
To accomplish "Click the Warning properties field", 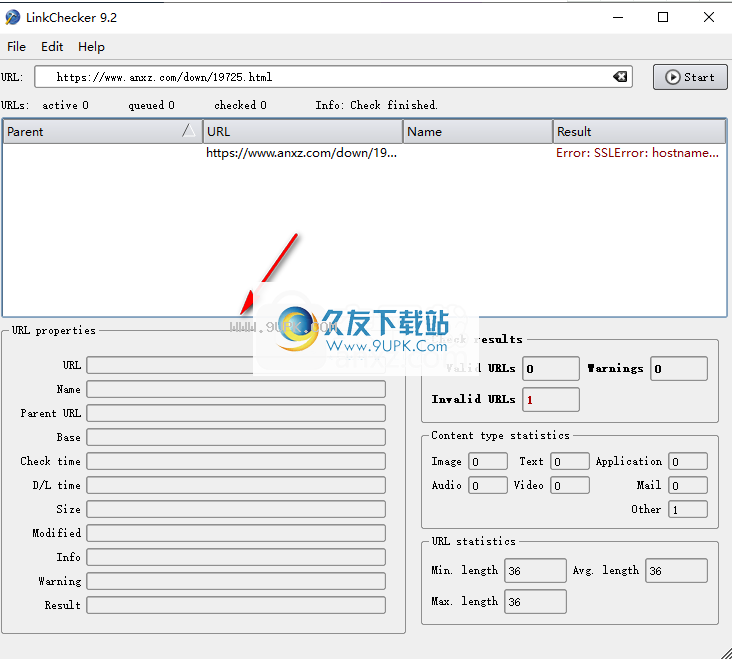I will pos(236,581).
